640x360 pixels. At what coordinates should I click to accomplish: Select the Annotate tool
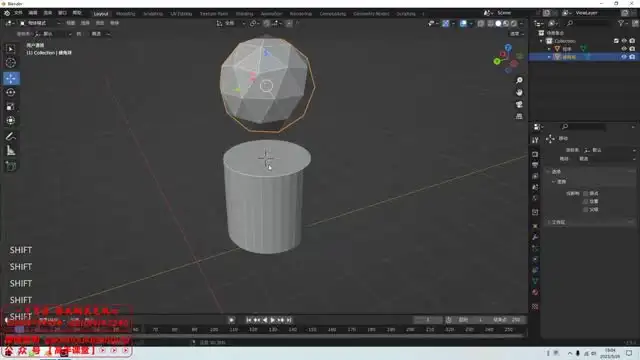pyautogui.click(x=11, y=137)
